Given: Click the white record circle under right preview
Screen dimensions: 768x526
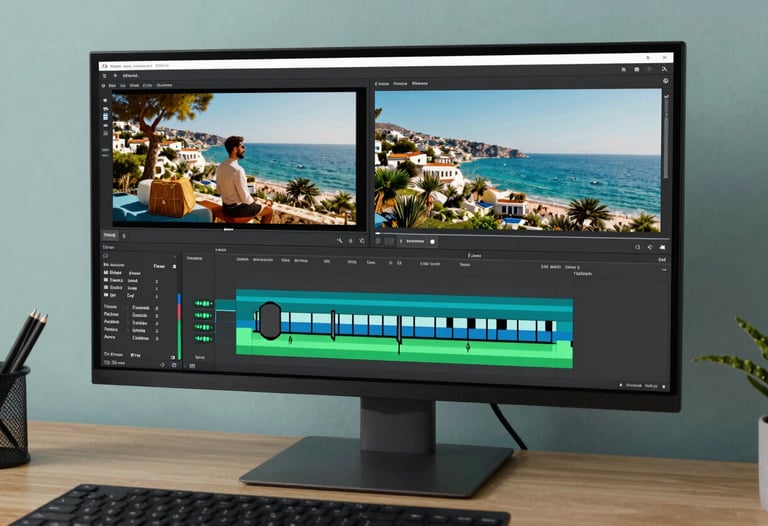Looking at the screenshot, I should coord(432,241).
